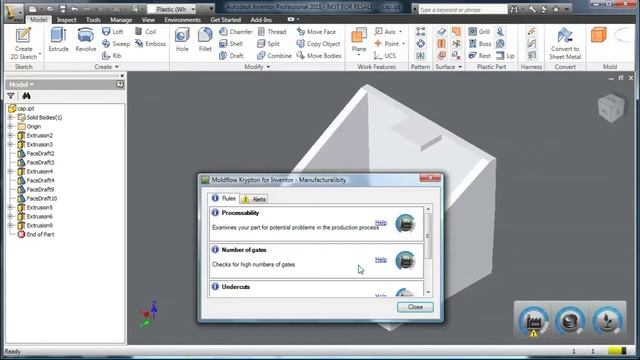The image size is (640, 360).
Task: Select FaceDraft10 in the browser
Action: pyautogui.click(x=37, y=198)
